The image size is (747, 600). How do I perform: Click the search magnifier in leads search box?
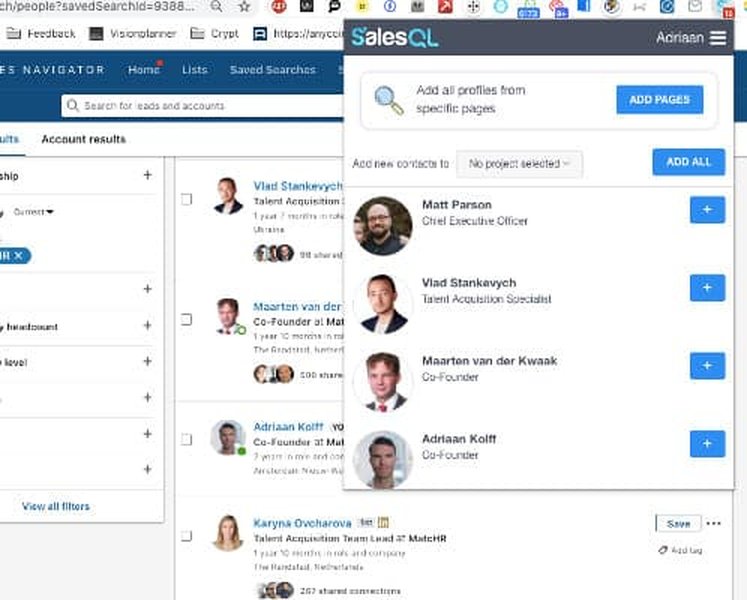coord(72,105)
